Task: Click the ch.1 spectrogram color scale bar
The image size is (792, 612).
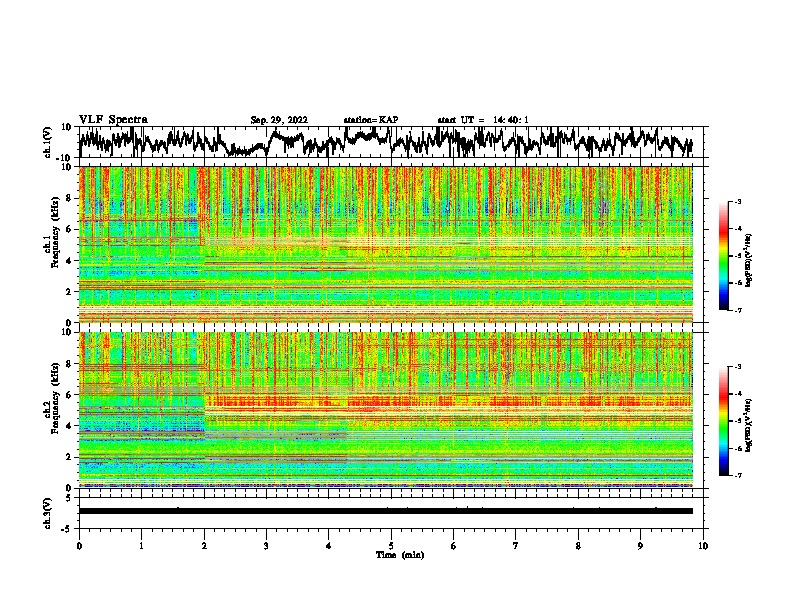Action: tap(724, 256)
